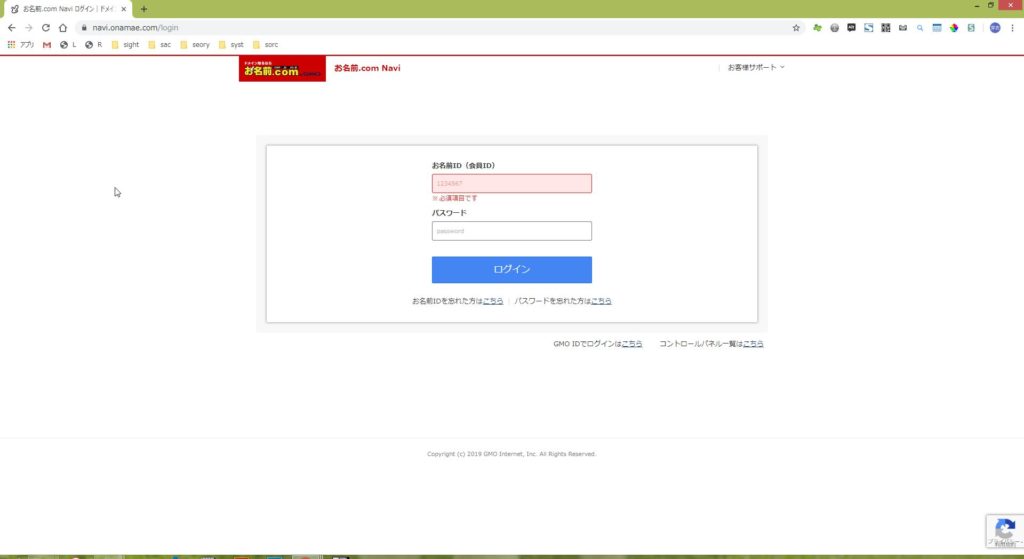
Task: Click こちら link for forgotten password
Action: [x=601, y=301]
